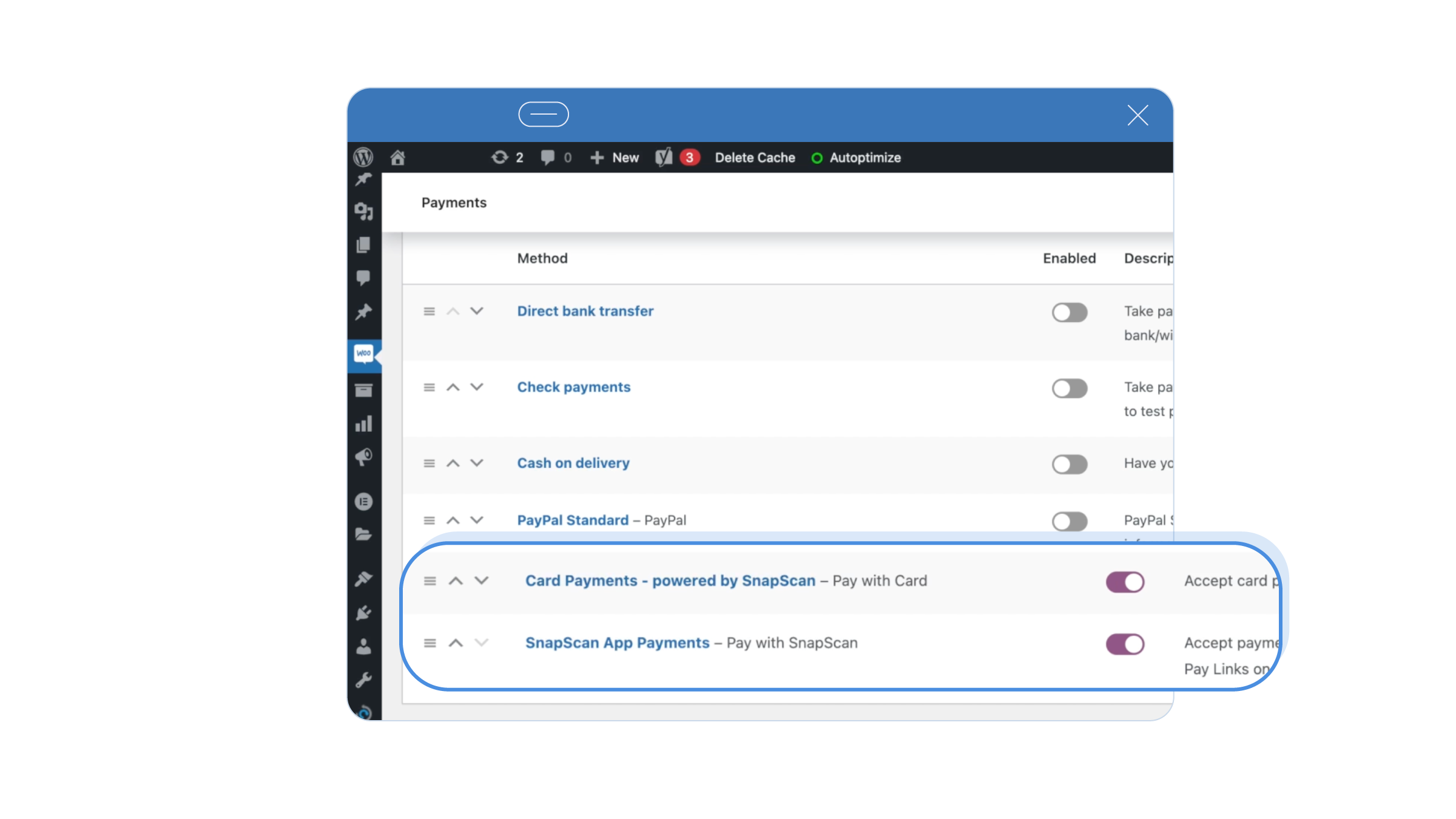The height and width of the screenshot is (819, 1456).
Task: Click Delete Cache in admin bar
Action: [754, 157]
